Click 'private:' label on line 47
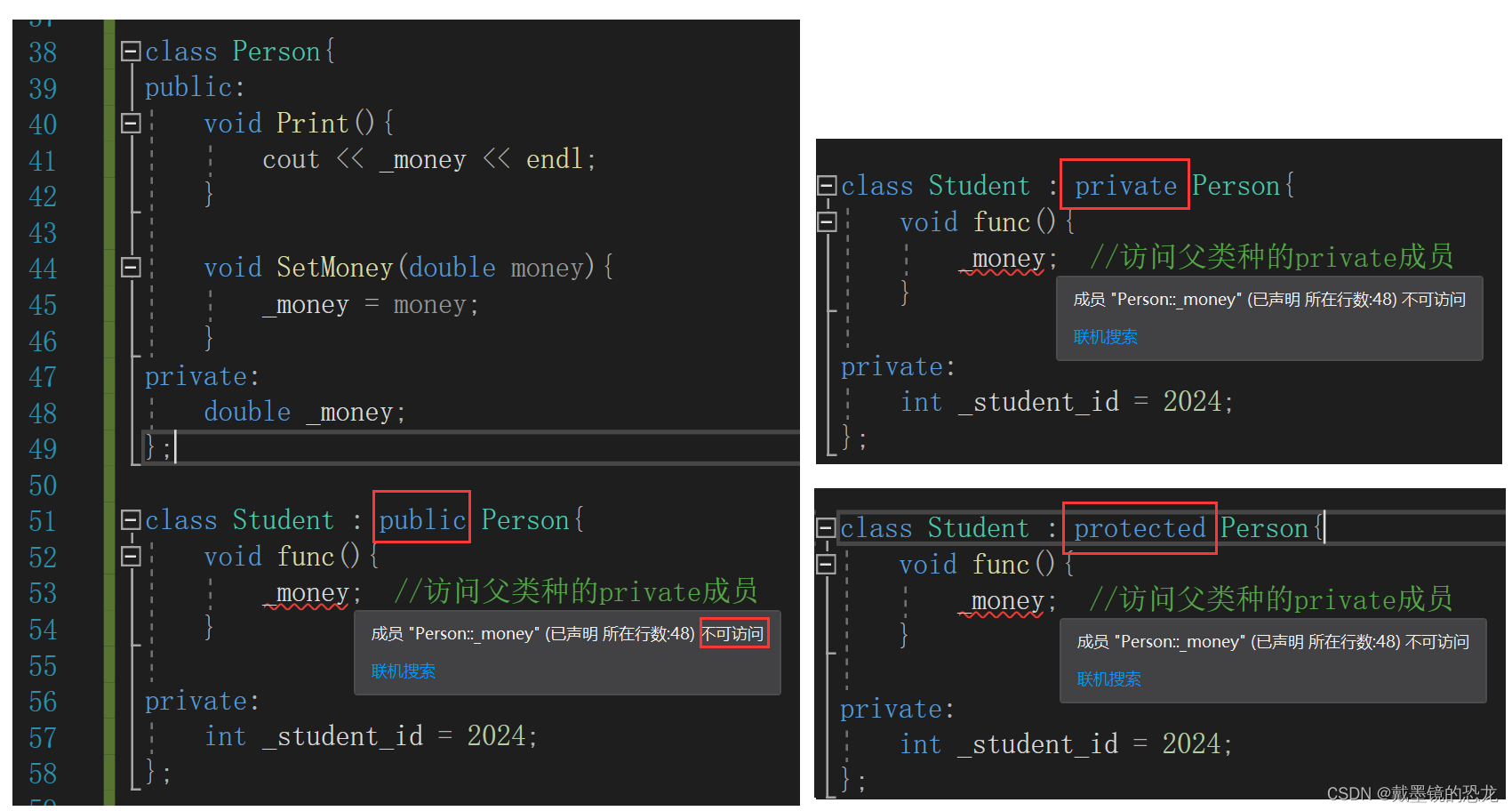 (x=202, y=376)
